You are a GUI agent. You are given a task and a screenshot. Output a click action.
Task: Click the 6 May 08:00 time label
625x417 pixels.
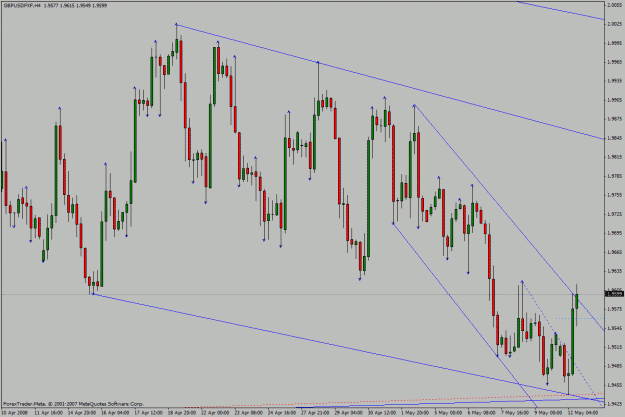482,413
